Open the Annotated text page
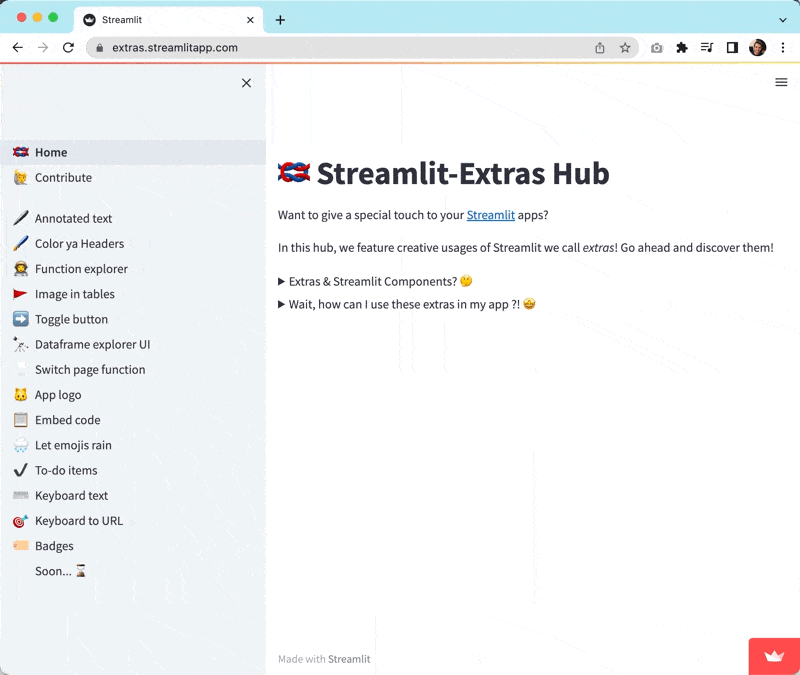 click(133, 218)
